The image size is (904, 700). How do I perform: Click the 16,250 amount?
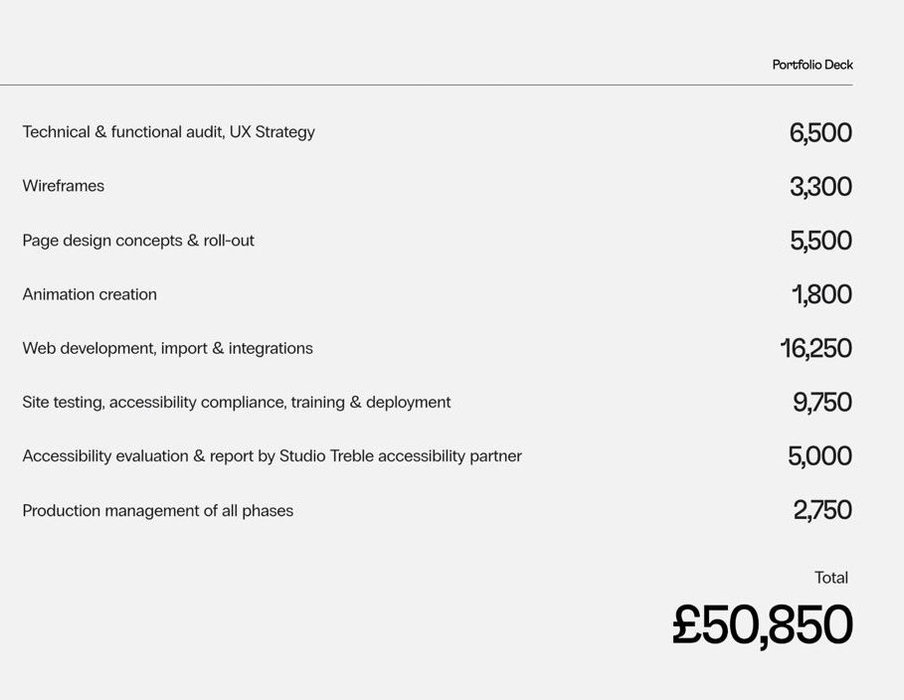(x=816, y=348)
